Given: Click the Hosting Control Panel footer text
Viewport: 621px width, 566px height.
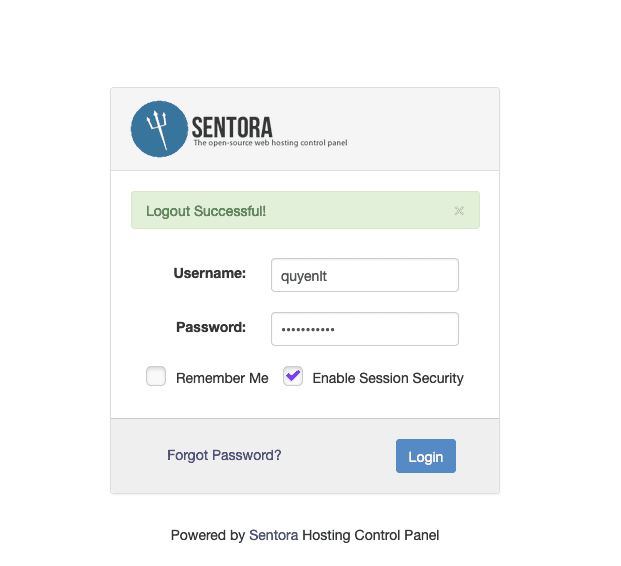Looking at the screenshot, I should [x=371, y=535].
